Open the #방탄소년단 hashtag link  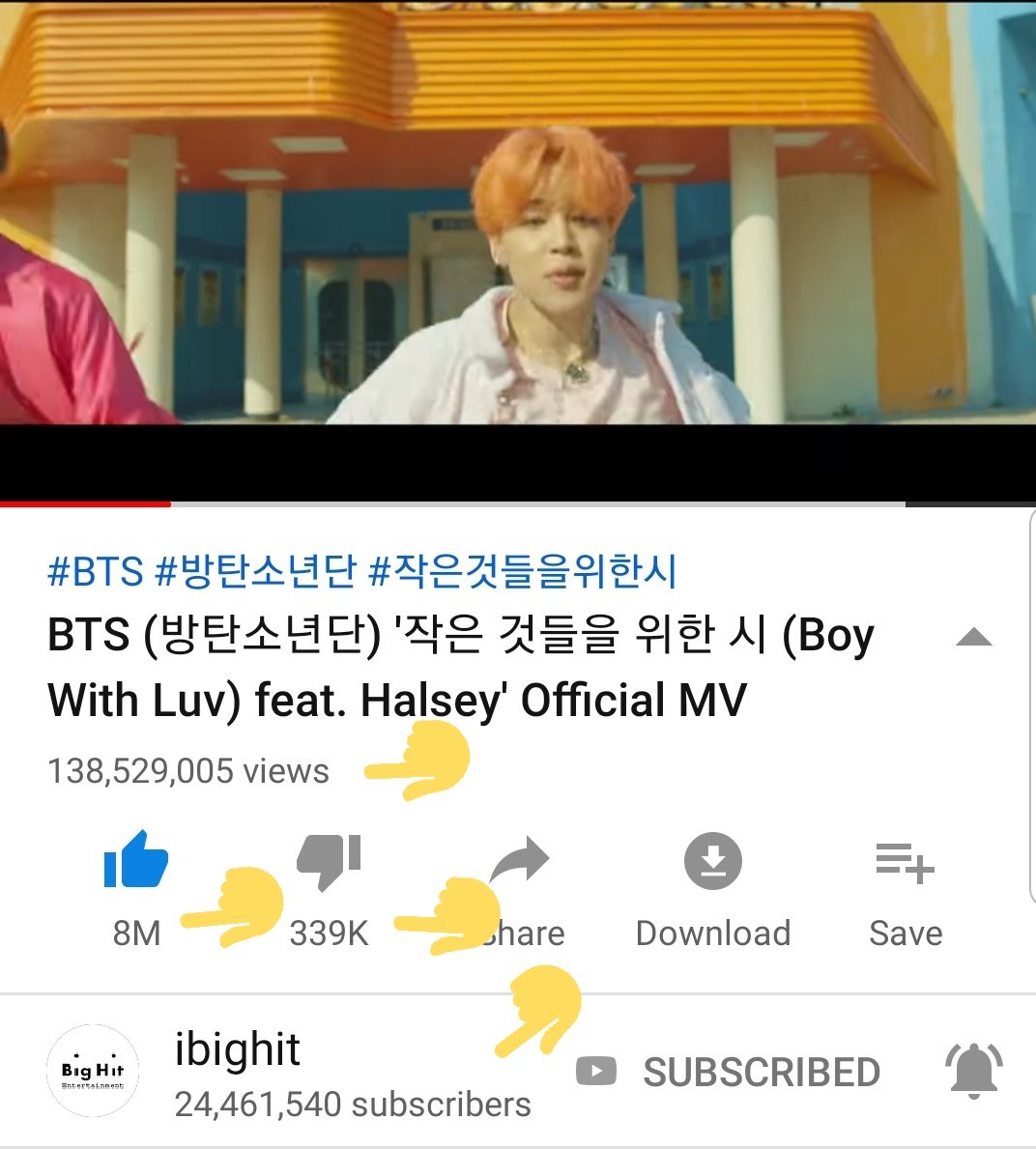click(256, 571)
